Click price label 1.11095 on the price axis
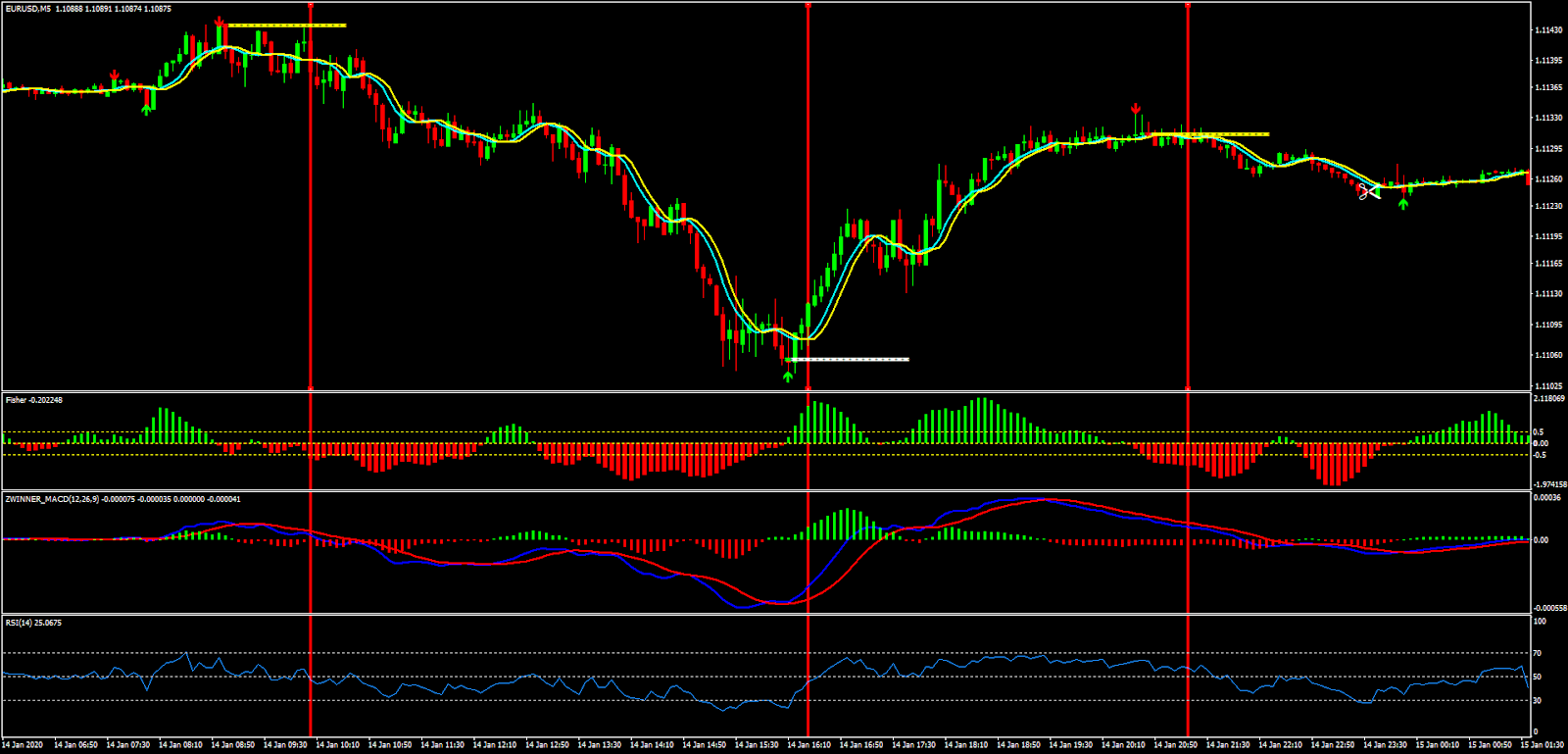 (1548, 325)
